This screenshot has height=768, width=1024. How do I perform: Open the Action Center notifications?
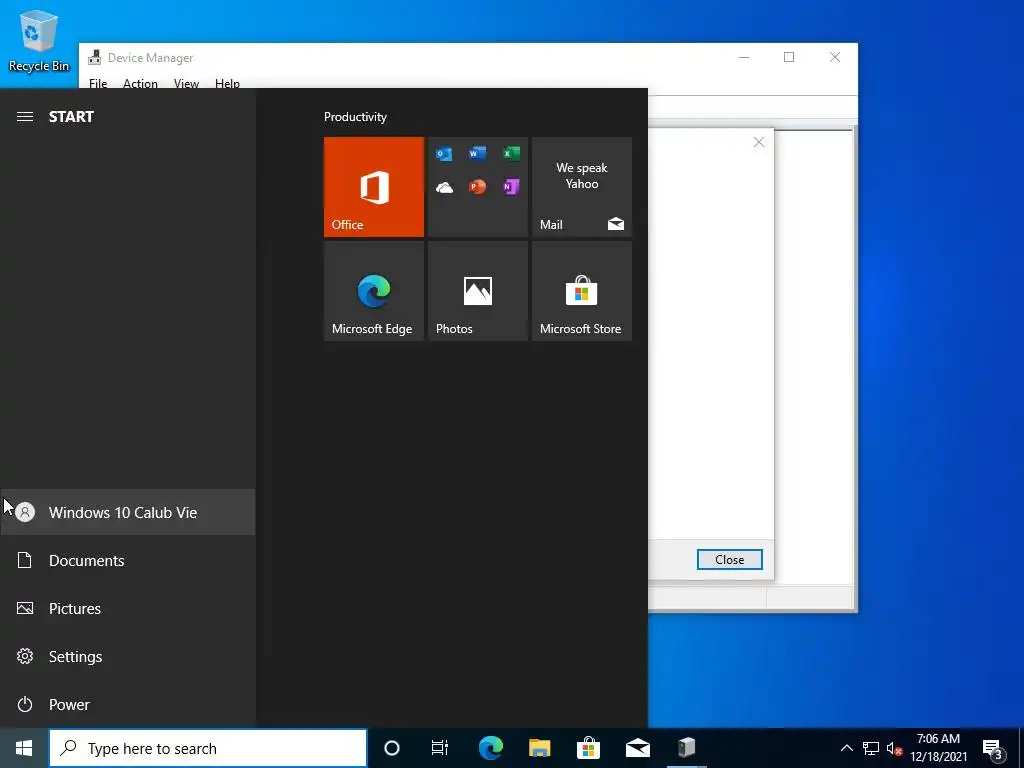(993, 748)
